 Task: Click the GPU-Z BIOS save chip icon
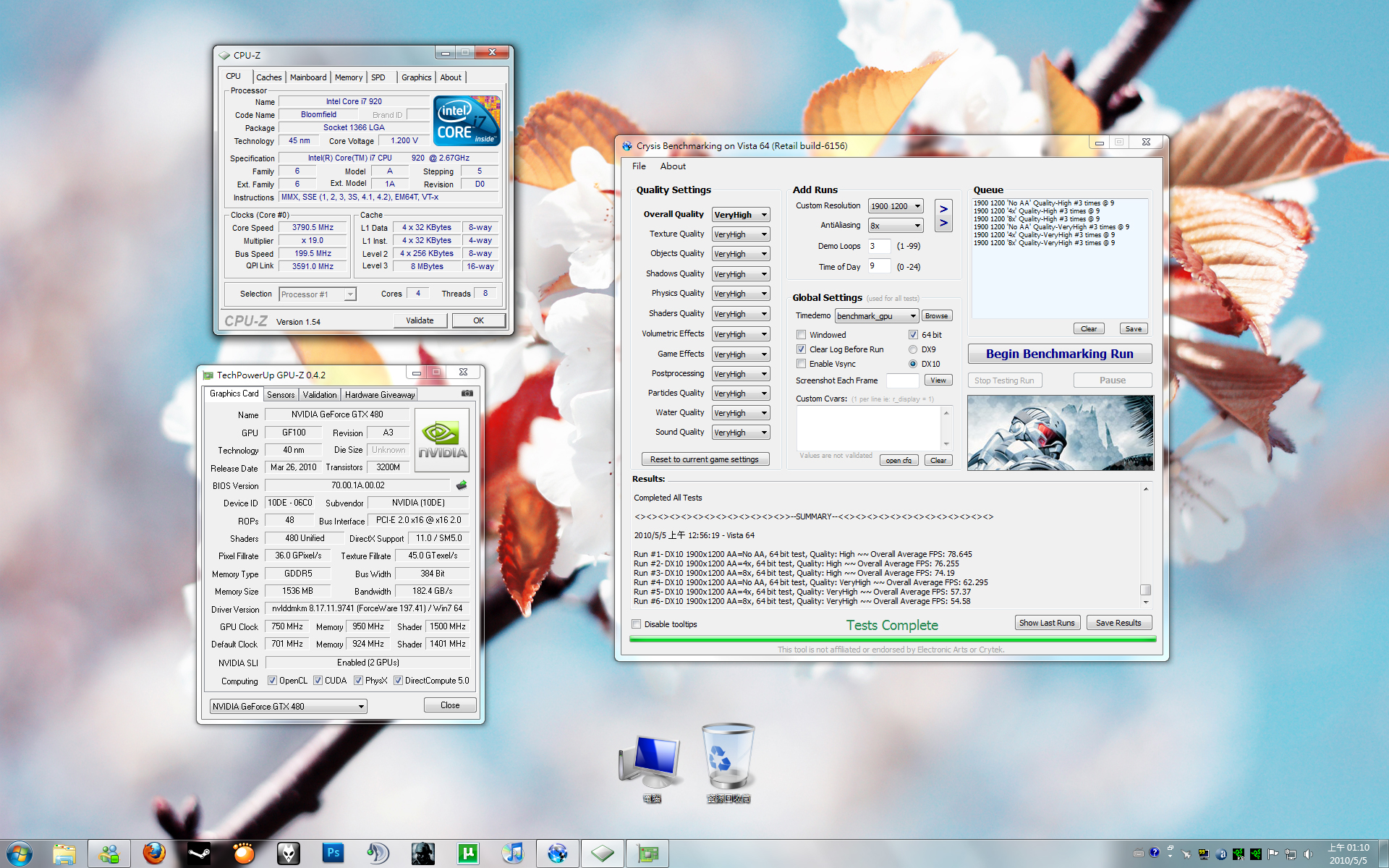pyautogui.click(x=462, y=485)
